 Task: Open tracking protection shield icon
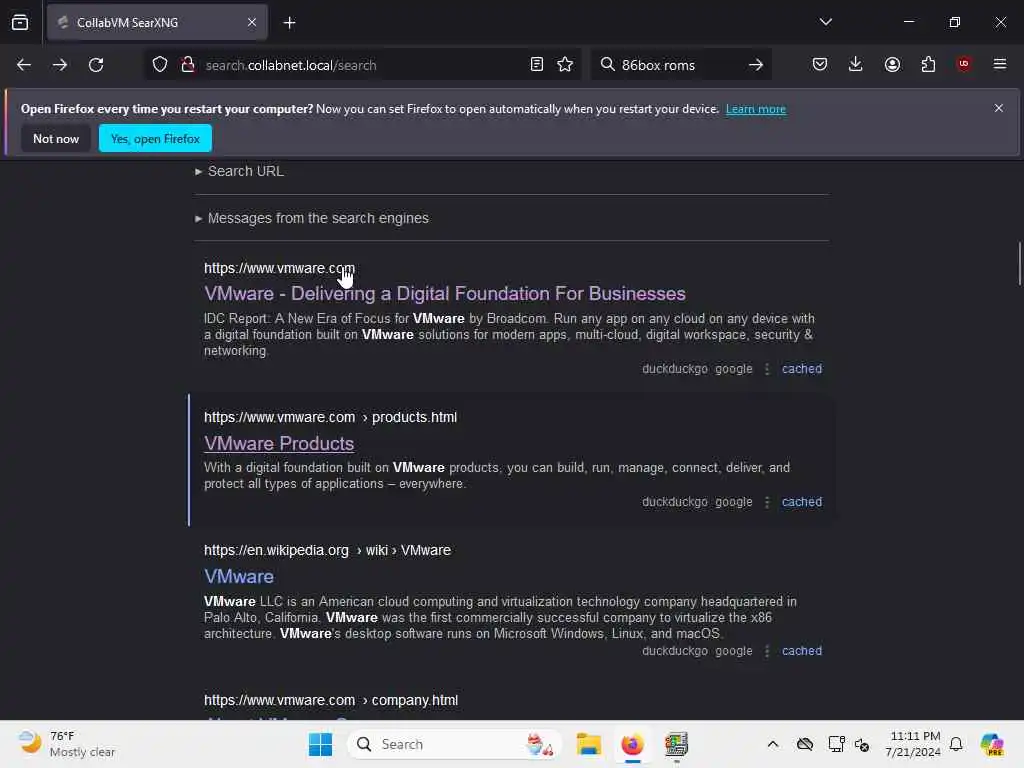pos(160,65)
